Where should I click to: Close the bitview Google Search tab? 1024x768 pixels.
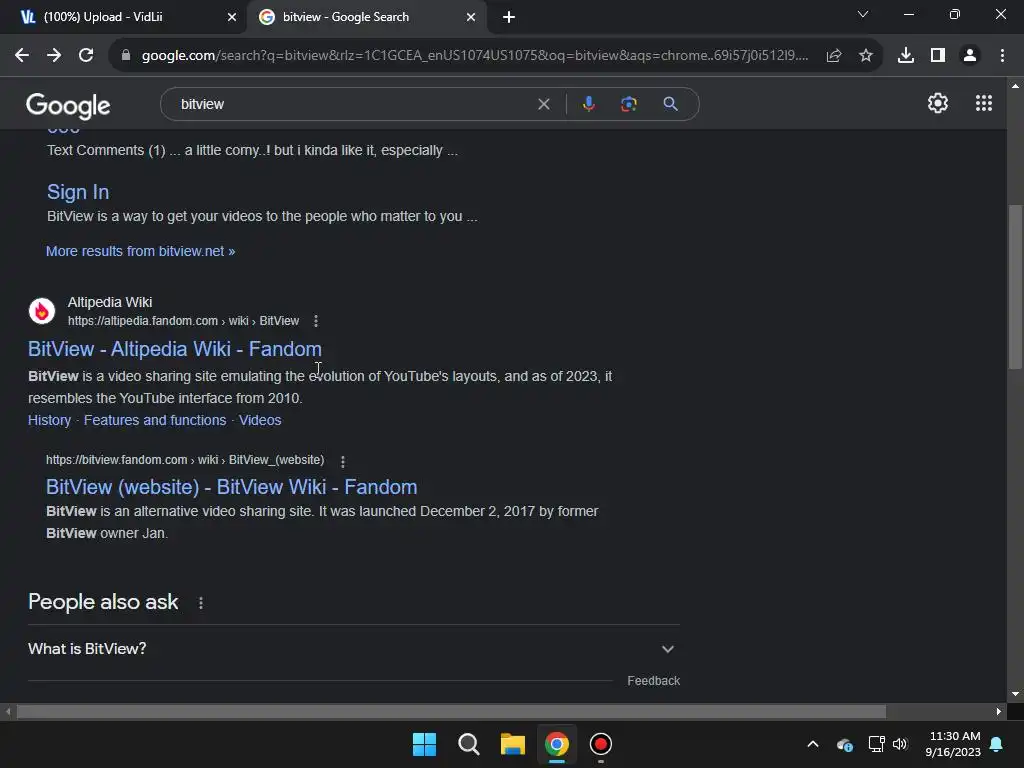471,17
